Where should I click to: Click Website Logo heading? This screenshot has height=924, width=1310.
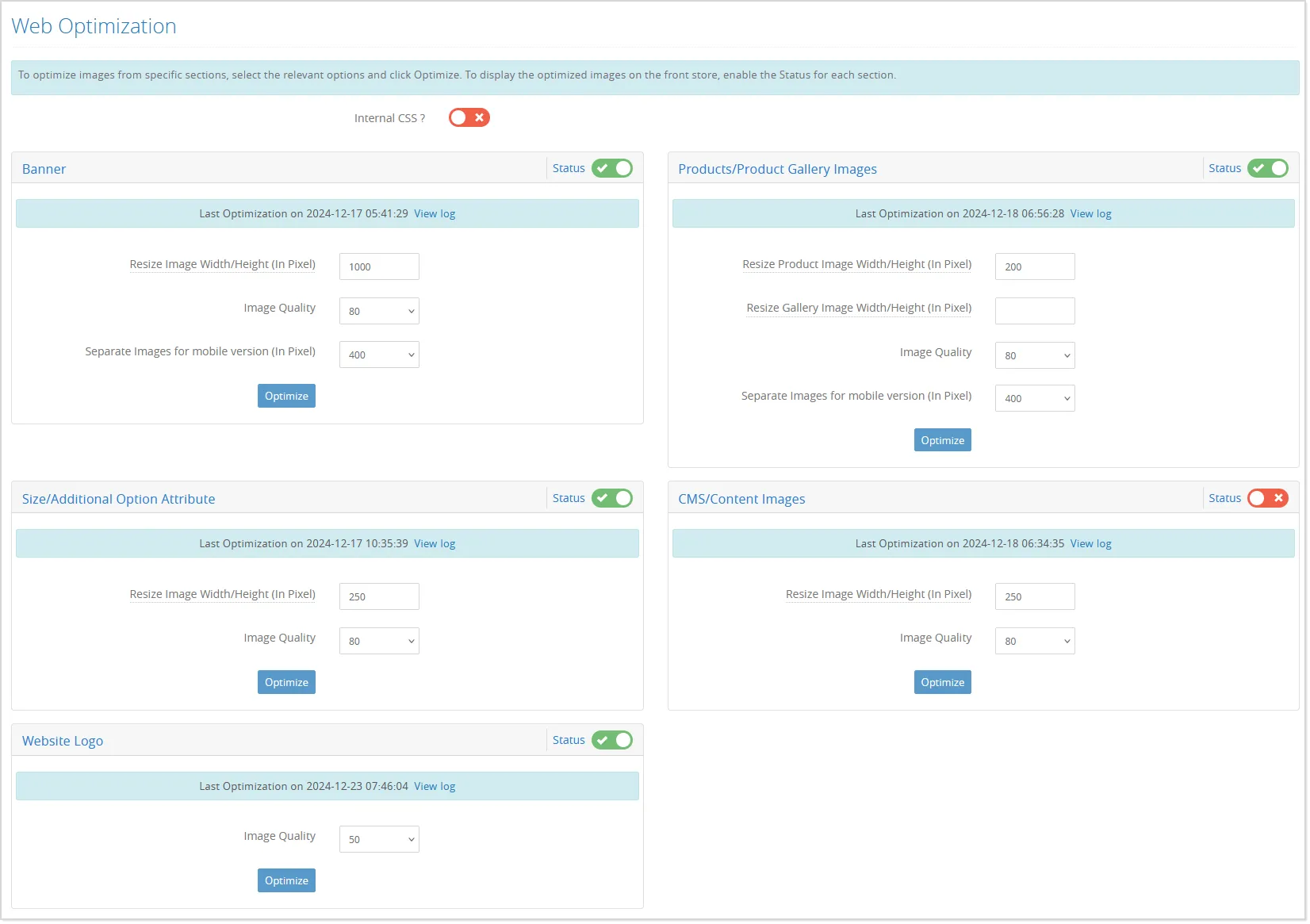tap(63, 741)
